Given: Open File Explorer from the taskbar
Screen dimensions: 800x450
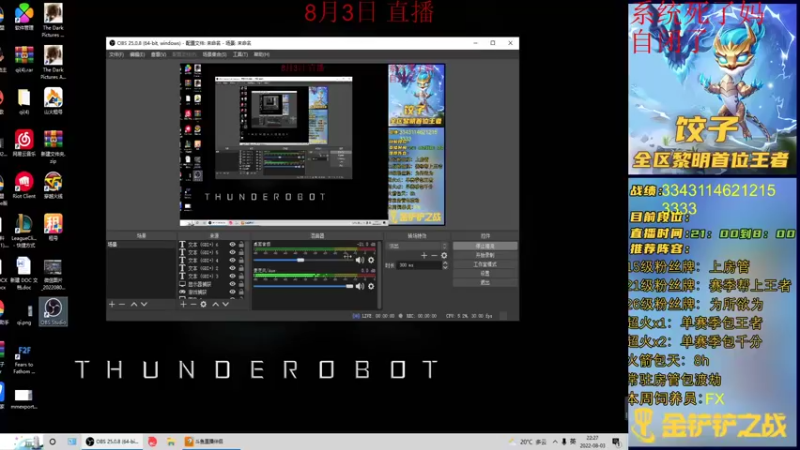Looking at the screenshot, I should (x=170, y=442).
